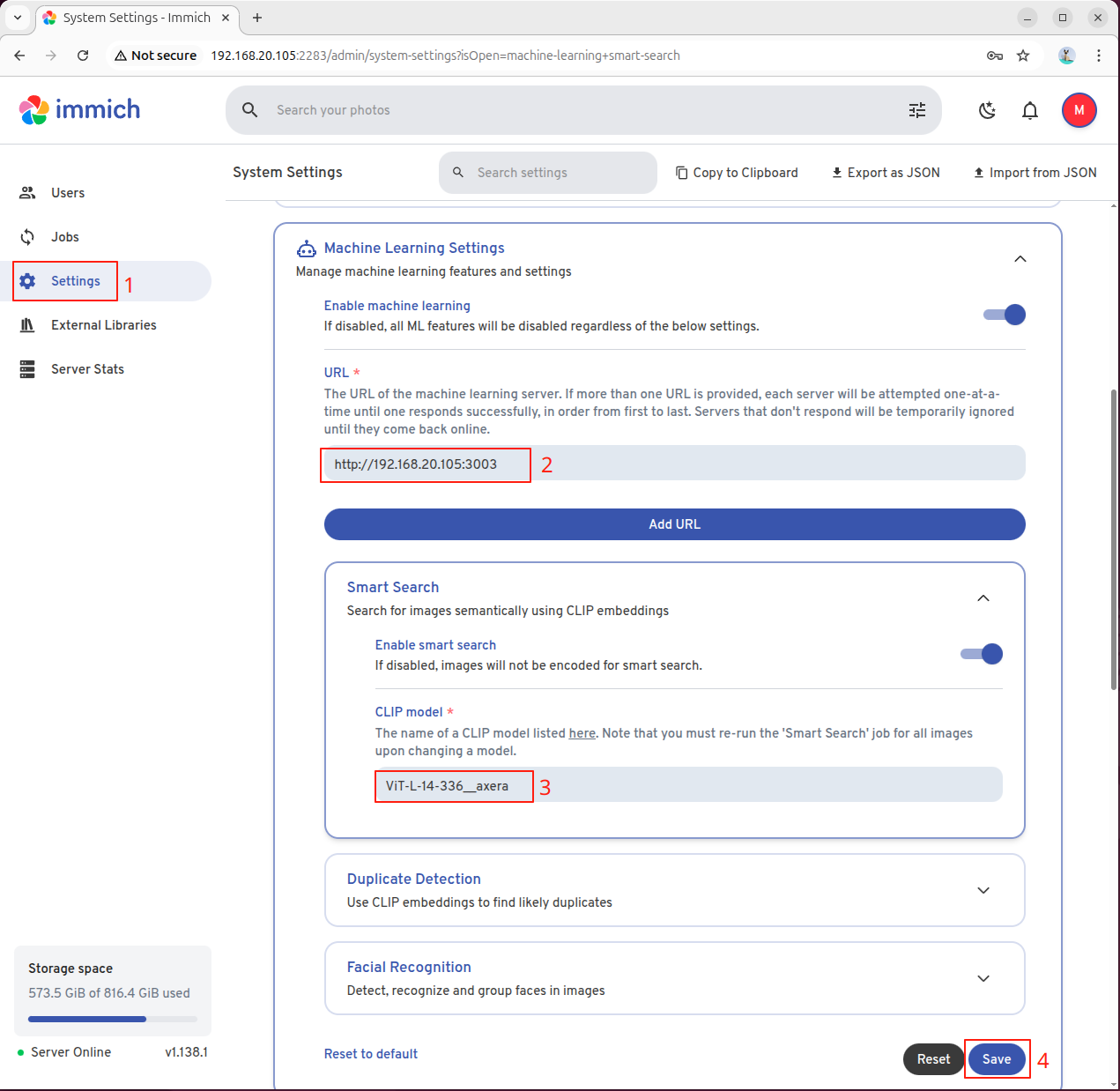Click the CLIP model name field
Viewport: 1120px width, 1091px height.
tap(687, 785)
